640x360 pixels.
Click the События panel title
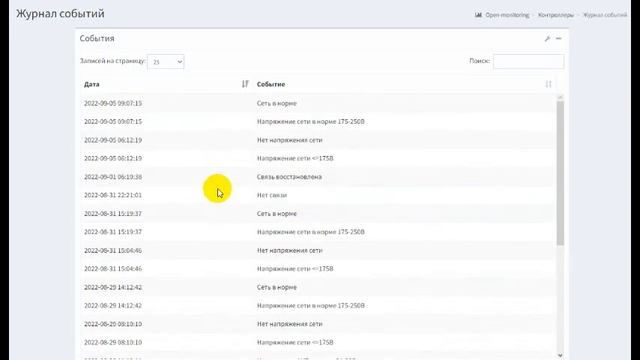(97, 38)
